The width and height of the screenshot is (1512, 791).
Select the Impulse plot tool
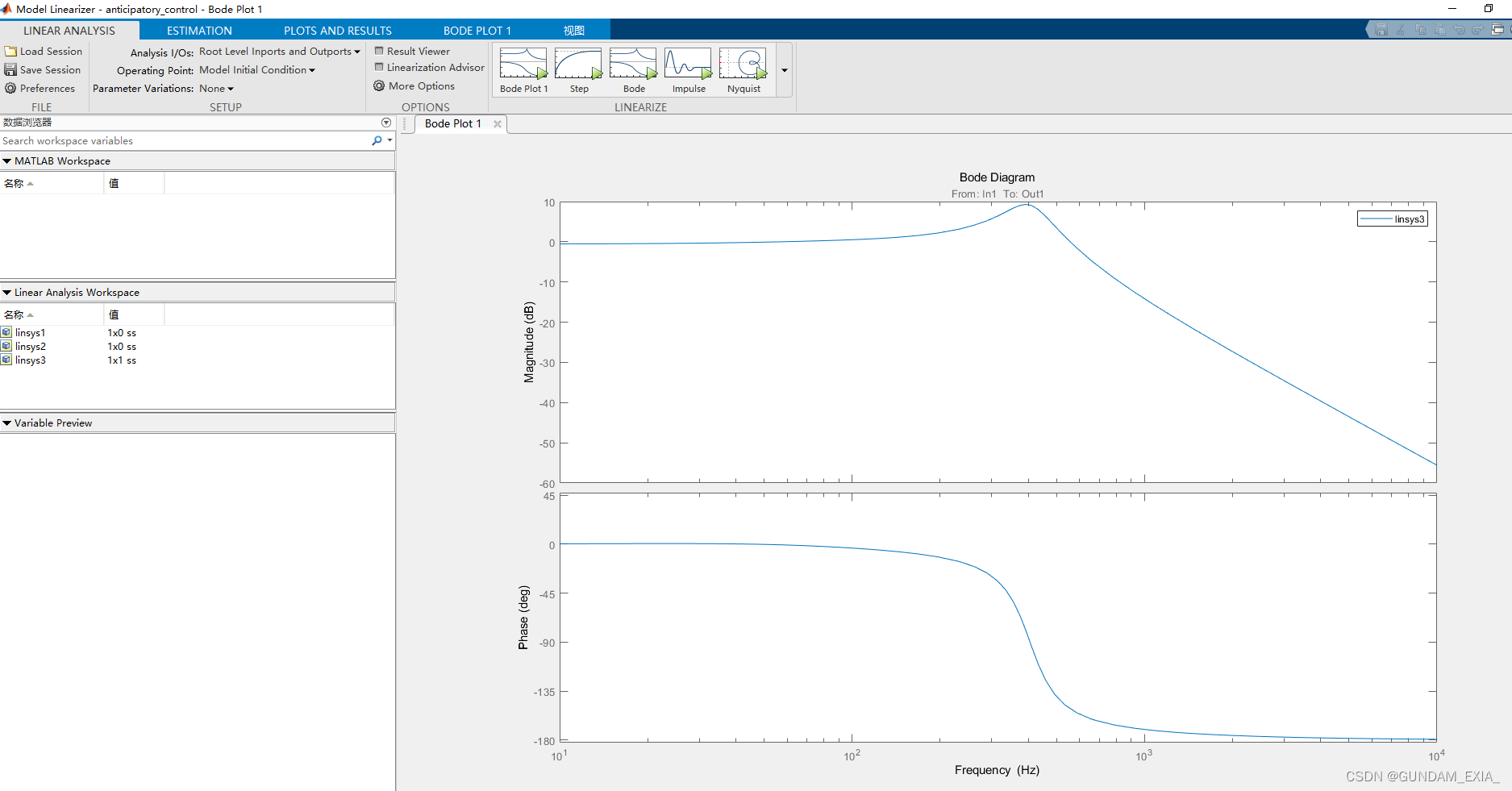[x=688, y=69]
